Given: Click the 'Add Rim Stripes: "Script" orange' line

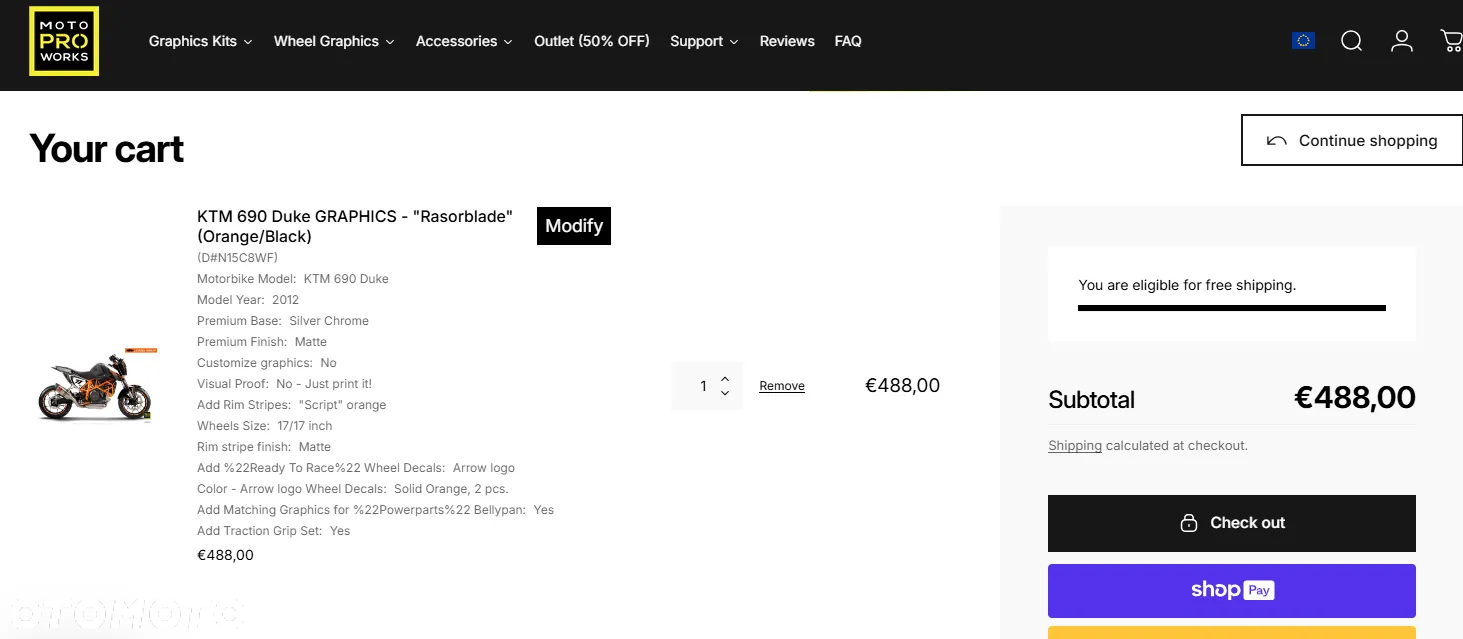Looking at the screenshot, I should point(291,405).
